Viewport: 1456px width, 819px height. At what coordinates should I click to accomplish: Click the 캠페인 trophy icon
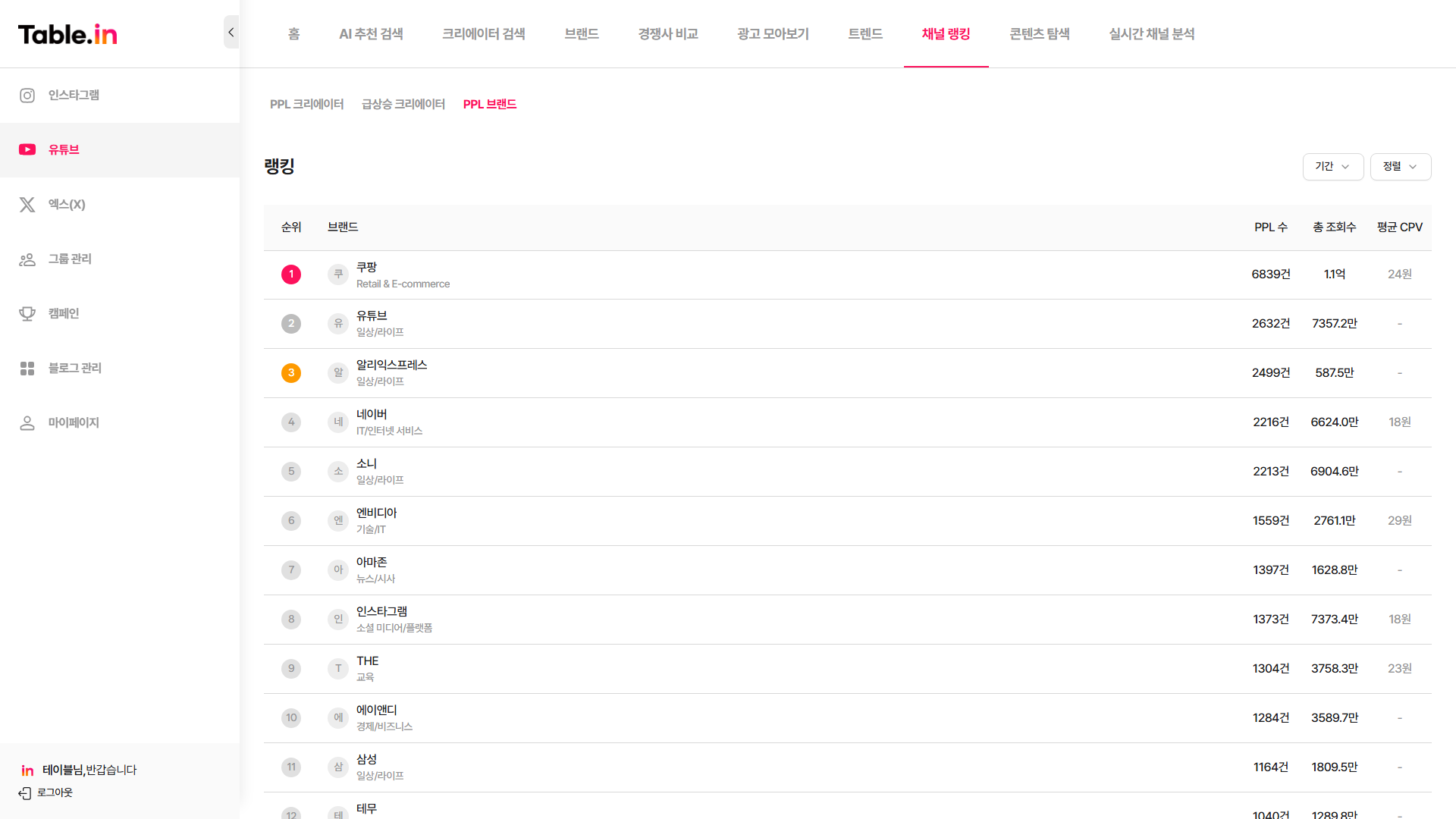[27, 313]
